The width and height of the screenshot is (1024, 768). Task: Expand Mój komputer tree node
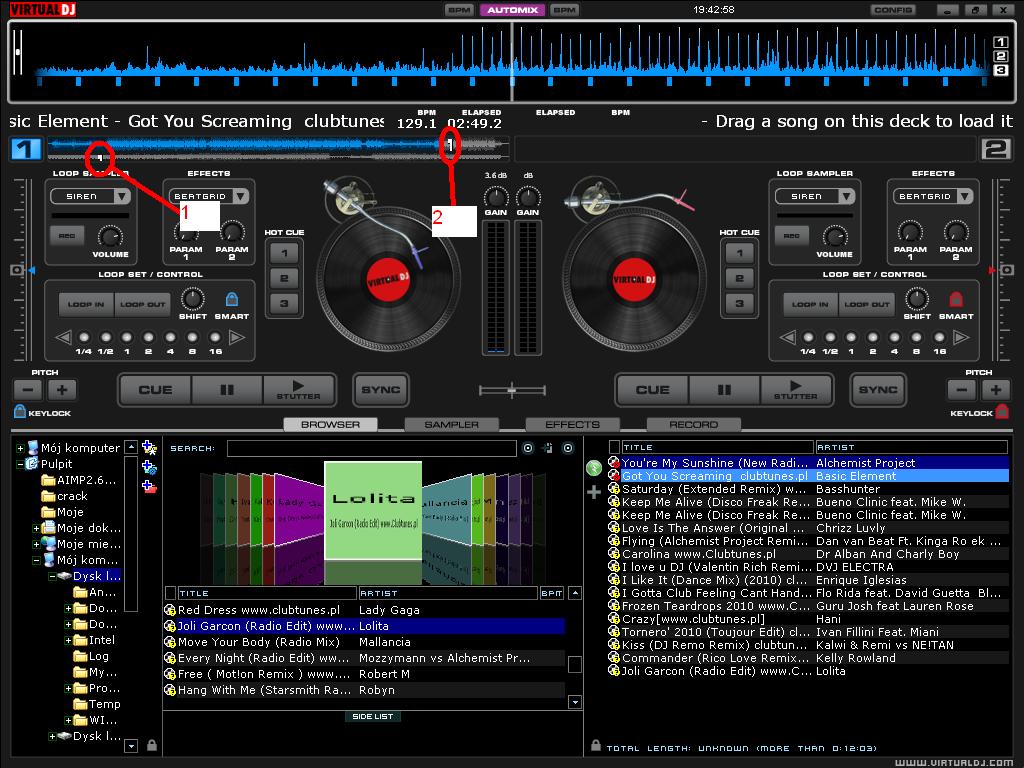click(x=20, y=448)
